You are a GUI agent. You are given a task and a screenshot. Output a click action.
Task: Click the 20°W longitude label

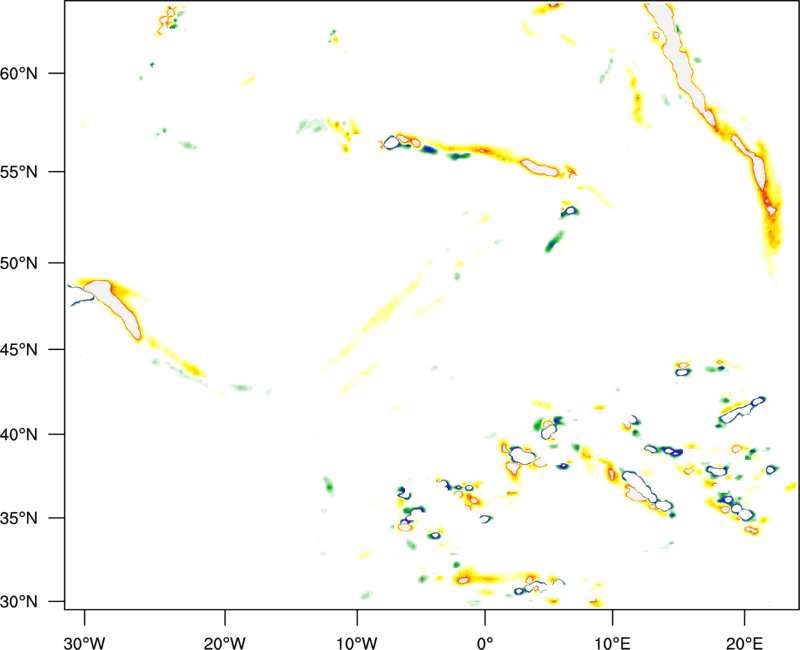[225, 643]
